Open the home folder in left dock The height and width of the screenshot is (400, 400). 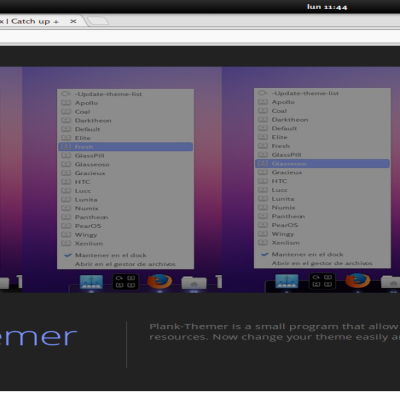point(194,282)
